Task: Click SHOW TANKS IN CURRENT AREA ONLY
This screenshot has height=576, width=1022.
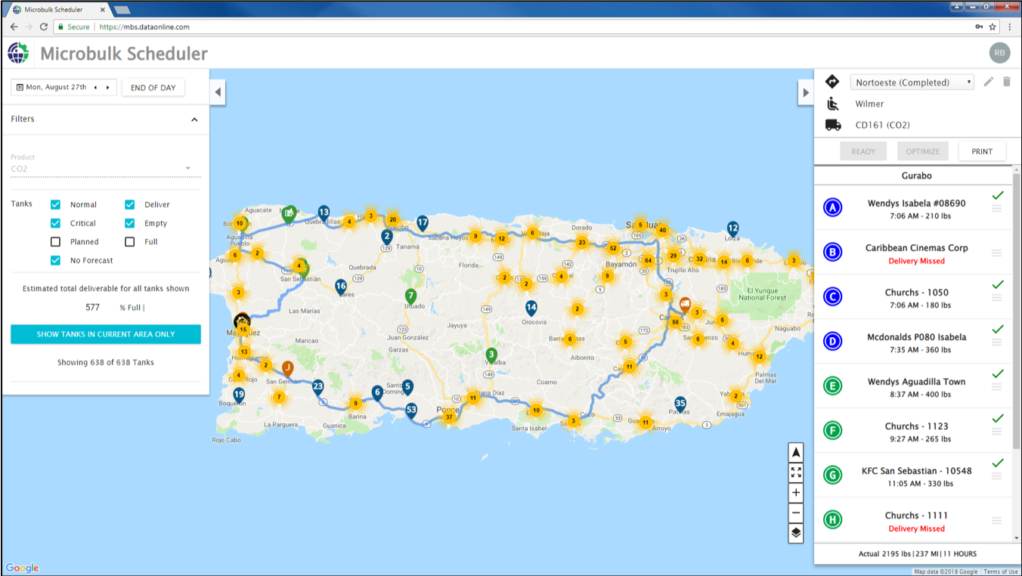Action: pyautogui.click(x=106, y=334)
